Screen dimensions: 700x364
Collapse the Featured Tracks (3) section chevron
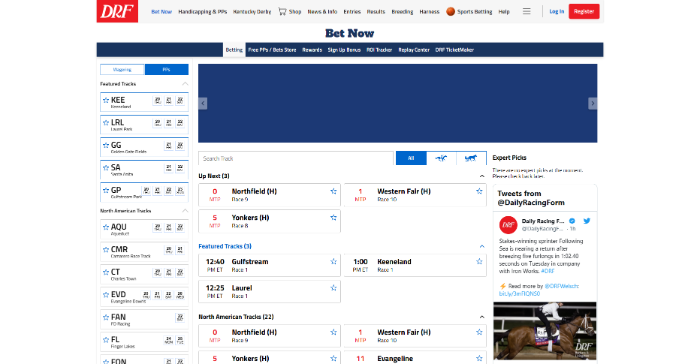point(482,246)
